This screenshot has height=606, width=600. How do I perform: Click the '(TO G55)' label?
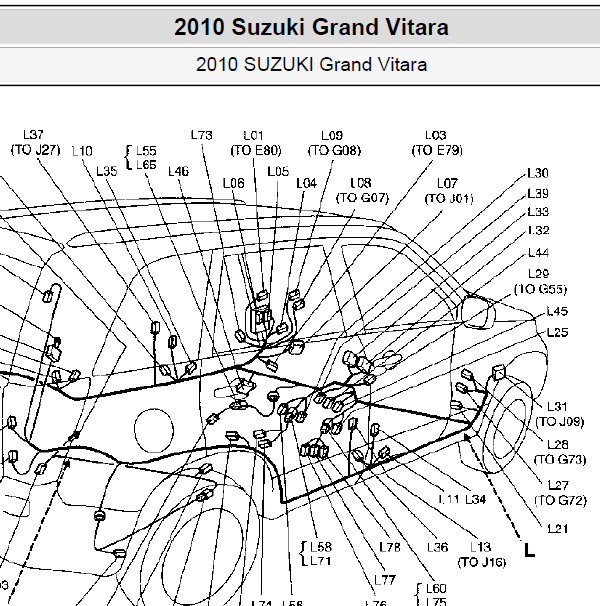[540, 289]
